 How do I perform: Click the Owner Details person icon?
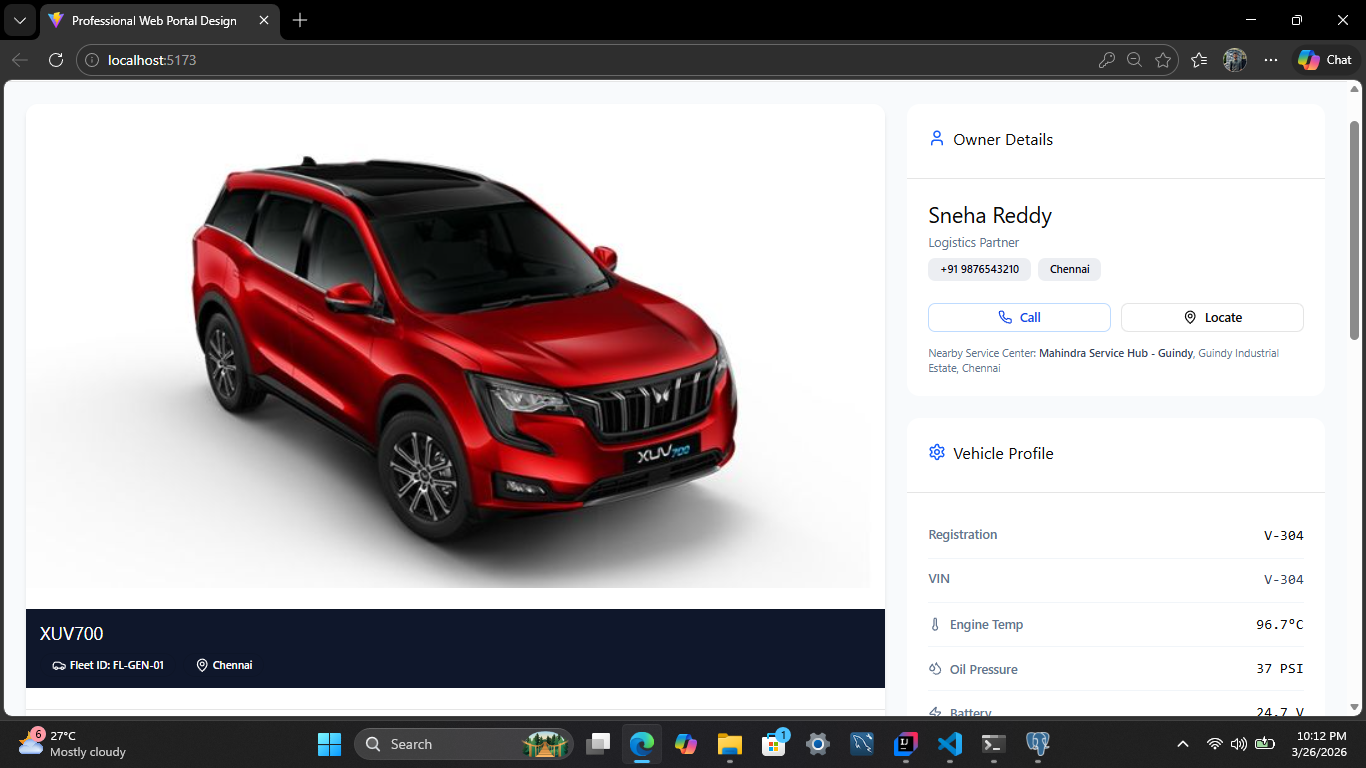click(x=936, y=139)
